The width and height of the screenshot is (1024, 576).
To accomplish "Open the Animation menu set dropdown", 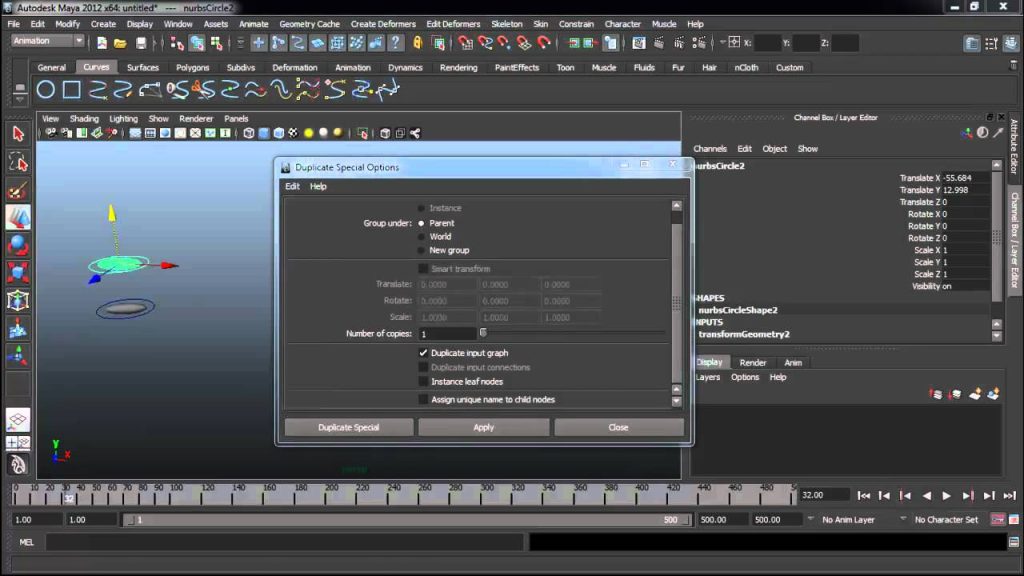I will coord(48,40).
